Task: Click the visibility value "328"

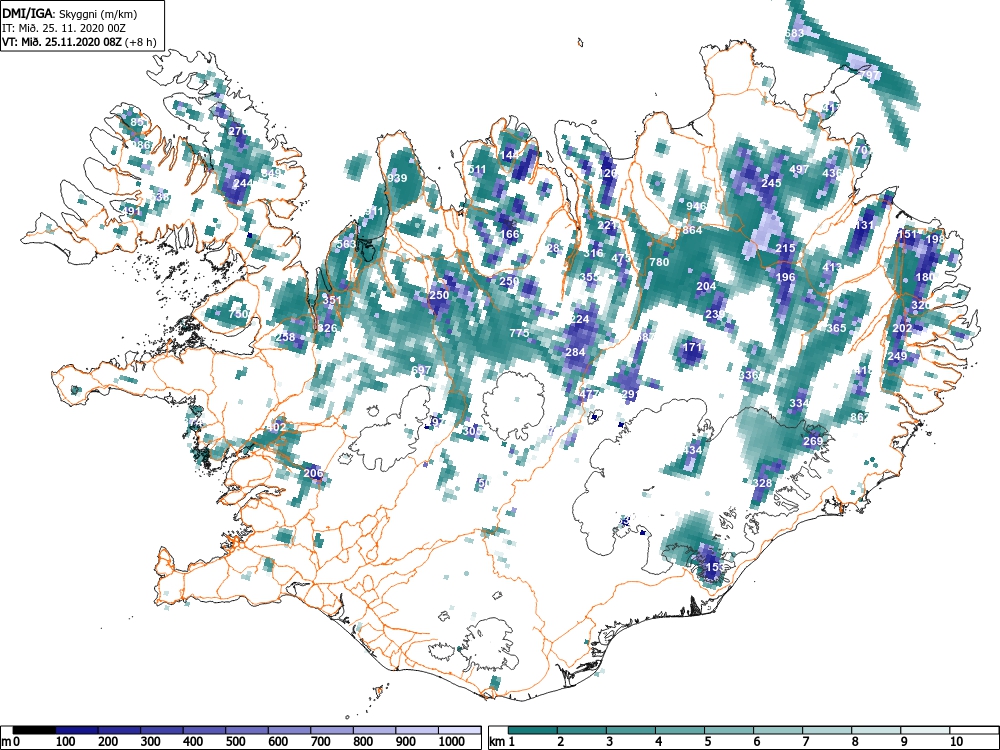Action: pos(763,483)
